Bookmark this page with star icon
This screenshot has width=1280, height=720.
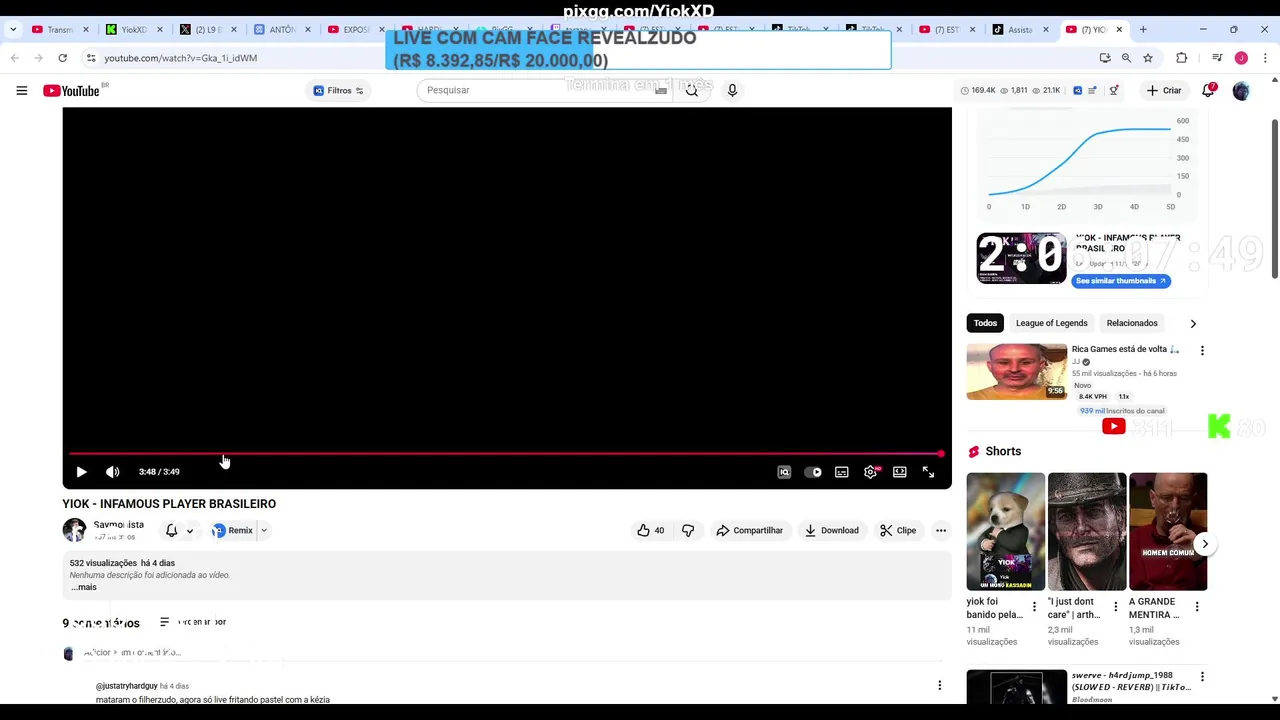(x=1148, y=58)
